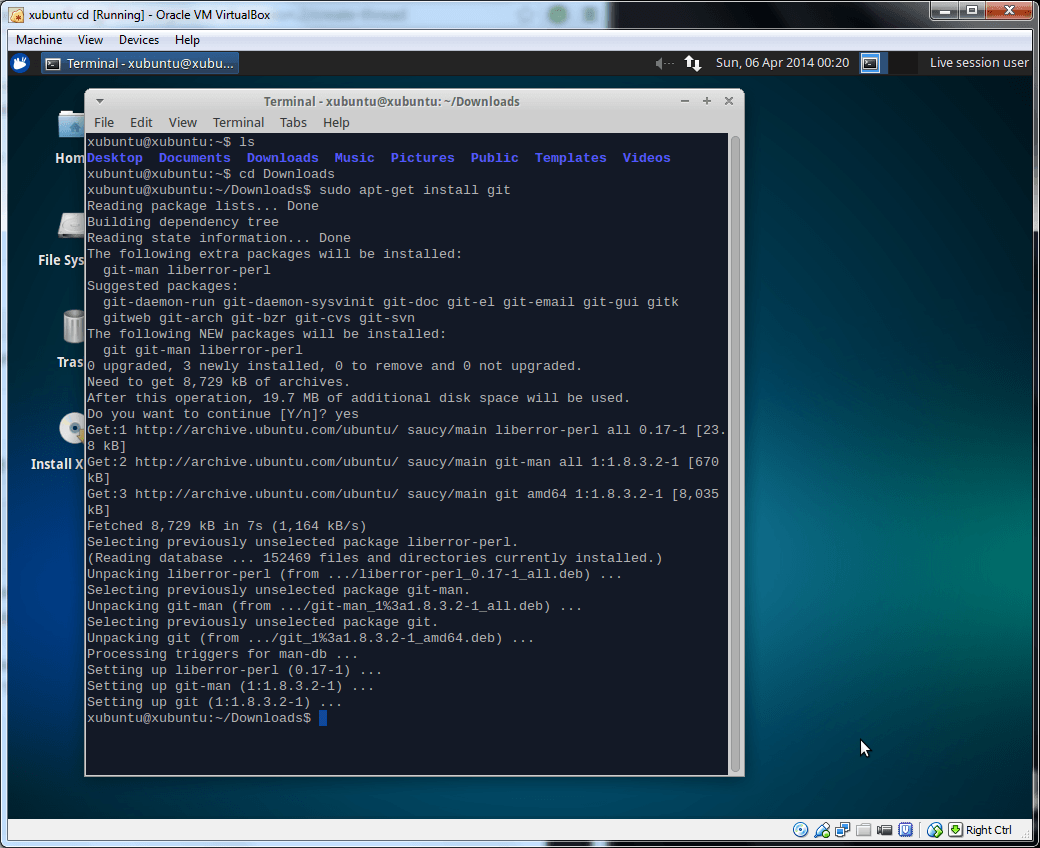Click the terminal cursor at the last prompt
The height and width of the screenshot is (848, 1040).
[323, 718]
